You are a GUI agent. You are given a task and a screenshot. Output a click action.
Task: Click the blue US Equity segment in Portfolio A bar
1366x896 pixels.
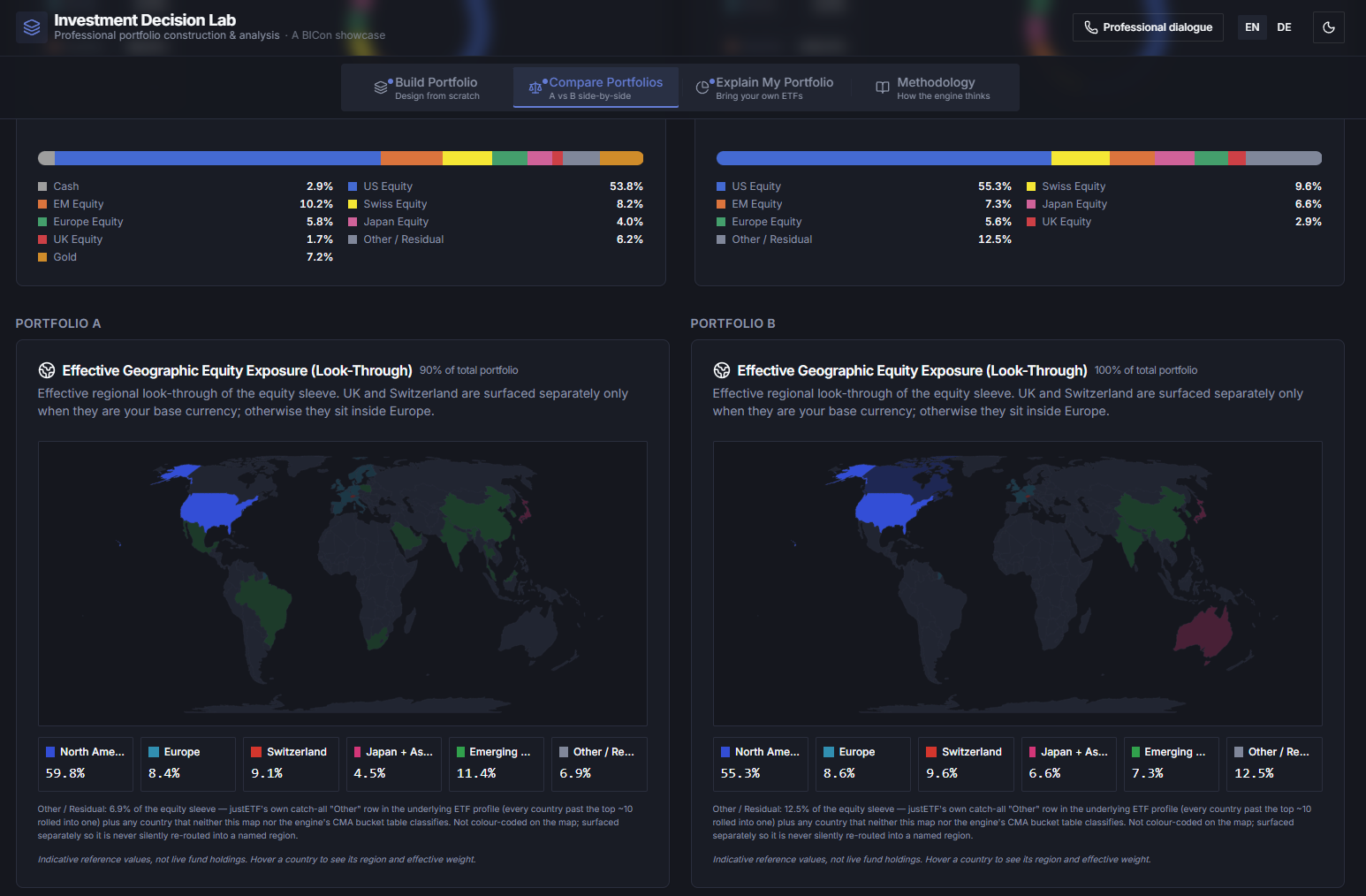(x=217, y=158)
